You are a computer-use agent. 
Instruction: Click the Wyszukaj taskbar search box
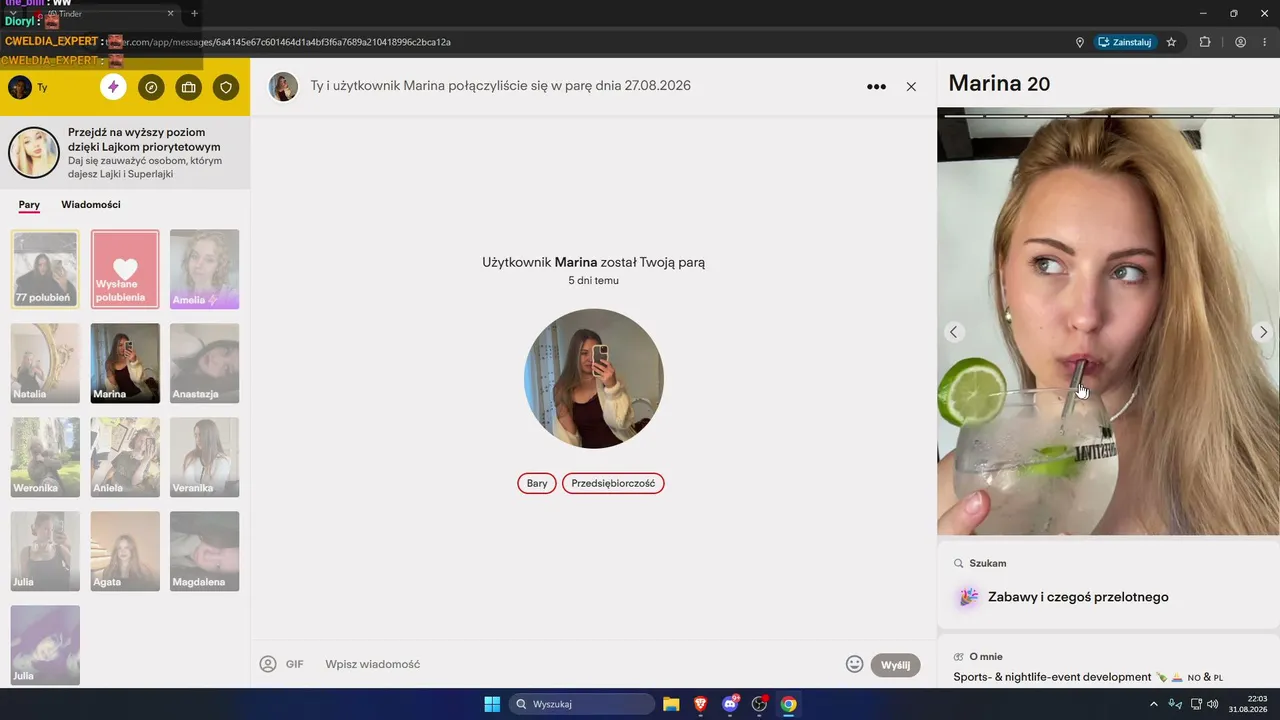click(582, 704)
